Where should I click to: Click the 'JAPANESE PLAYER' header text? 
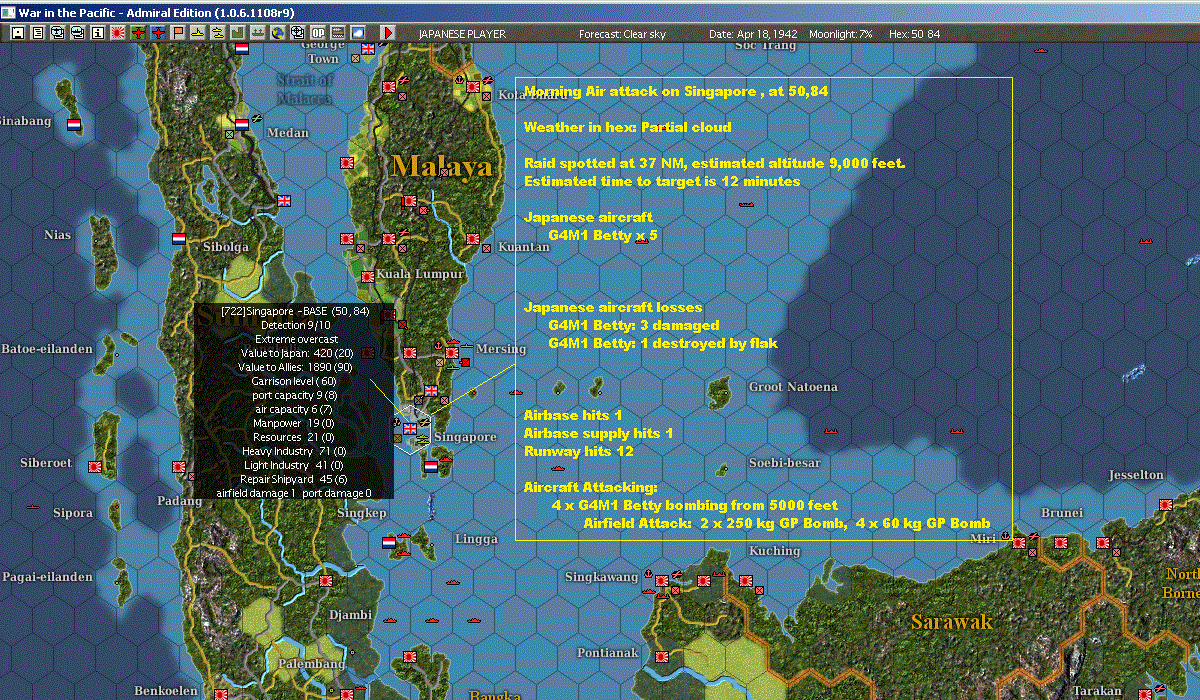tap(462, 33)
